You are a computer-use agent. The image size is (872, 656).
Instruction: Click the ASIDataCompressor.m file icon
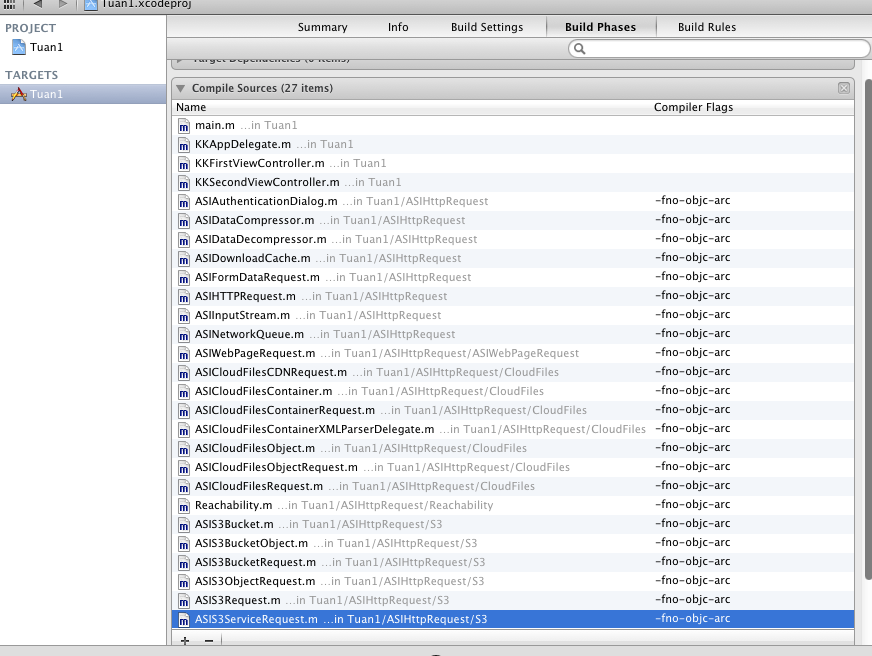tap(184, 221)
